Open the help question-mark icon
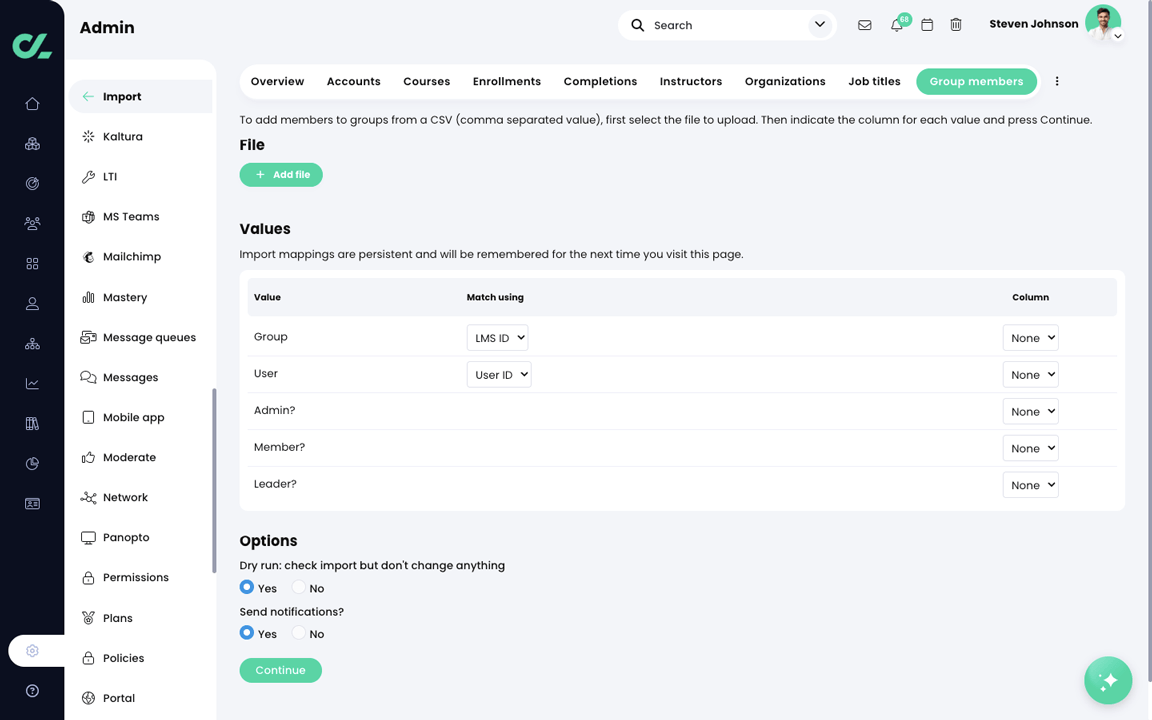The image size is (1152, 720). click(x=32, y=690)
